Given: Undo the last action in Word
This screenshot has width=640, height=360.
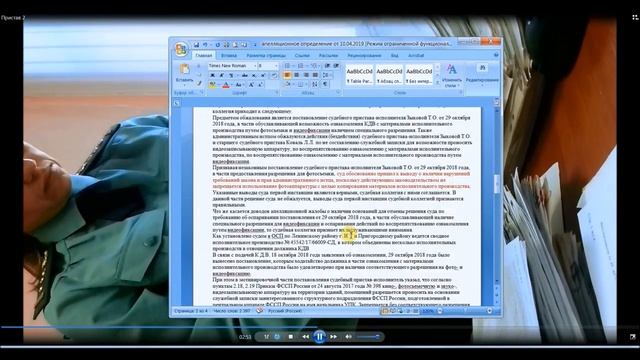Looking at the screenshot, I should pos(205,44).
